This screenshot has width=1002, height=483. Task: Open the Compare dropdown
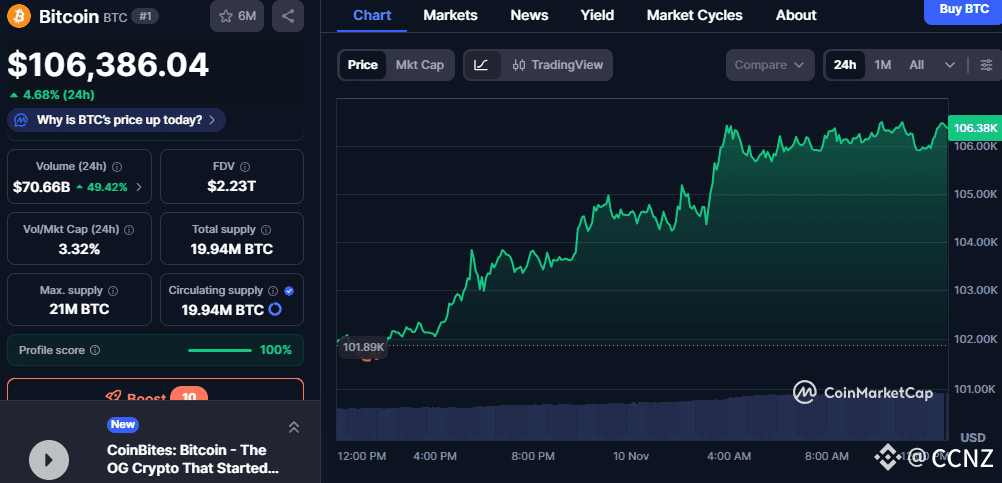click(769, 65)
